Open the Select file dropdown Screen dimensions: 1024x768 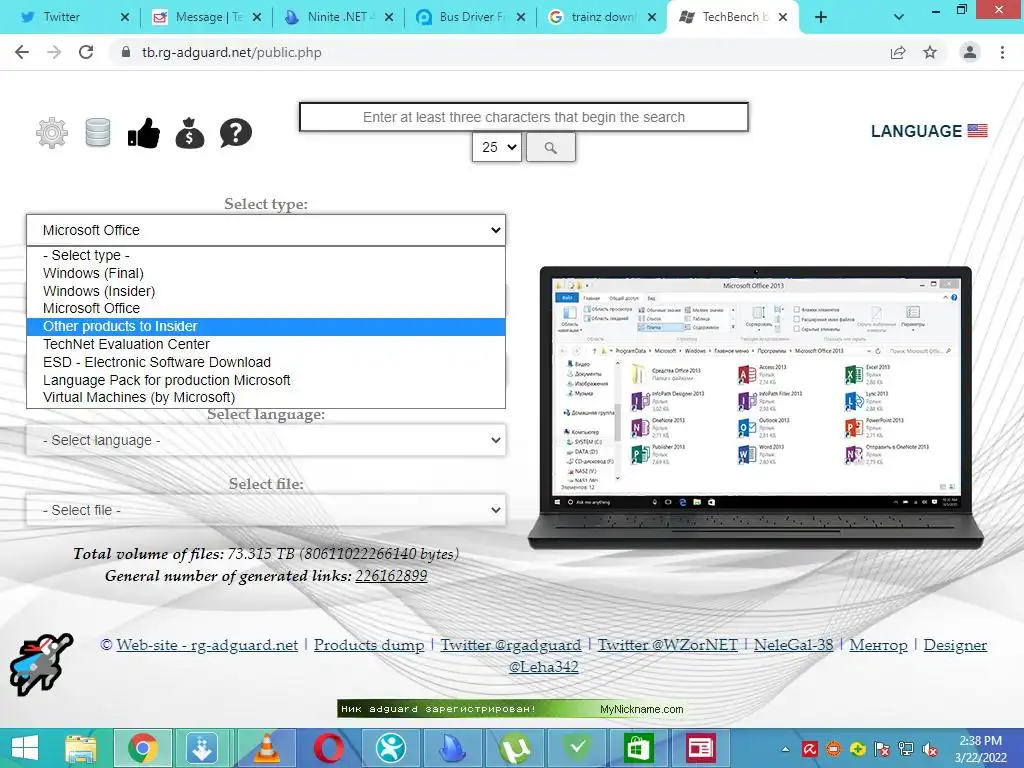266,510
